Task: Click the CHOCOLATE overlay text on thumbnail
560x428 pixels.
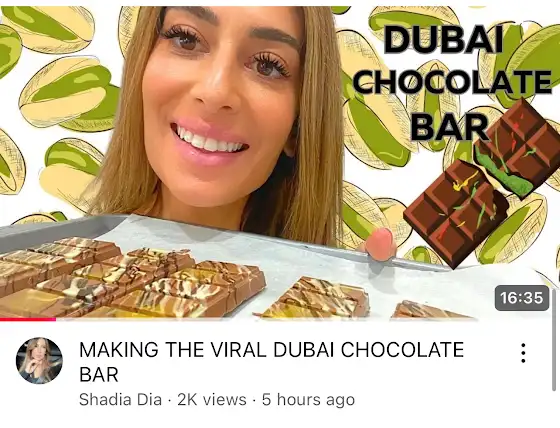Action: coord(452,82)
